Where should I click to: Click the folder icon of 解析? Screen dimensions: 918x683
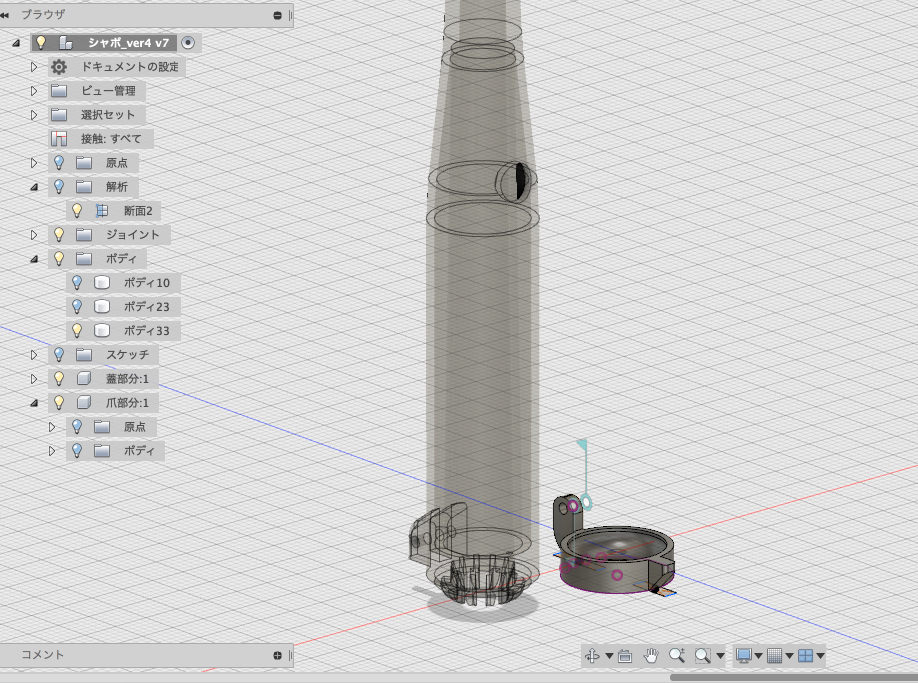click(84, 187)
